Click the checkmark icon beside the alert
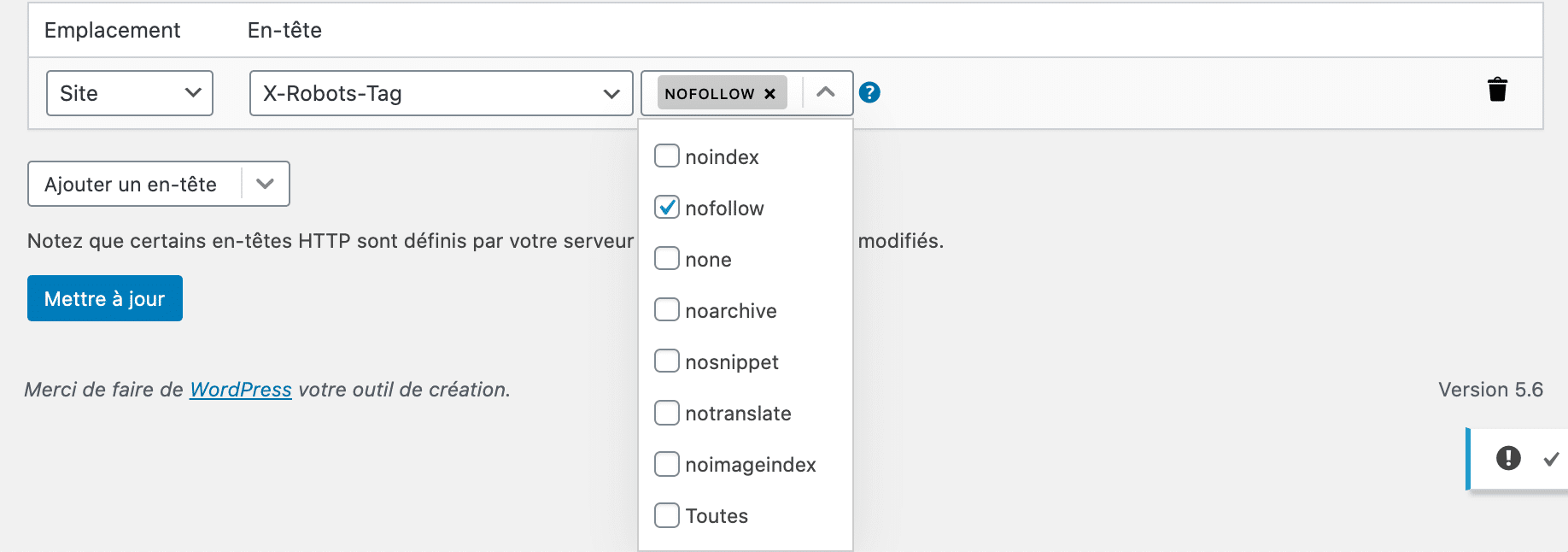This screenshot has width=1568, height=552. pyautogui.click(x=1551, y=459)
